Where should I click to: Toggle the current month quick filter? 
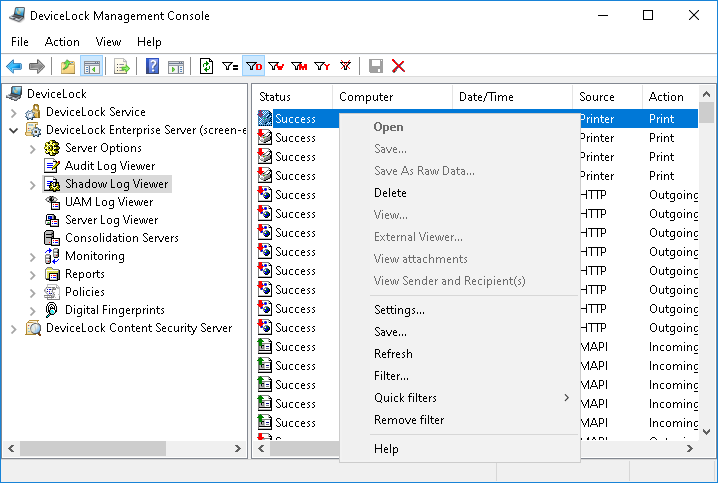pyautogui.click(x=299, y=66)
